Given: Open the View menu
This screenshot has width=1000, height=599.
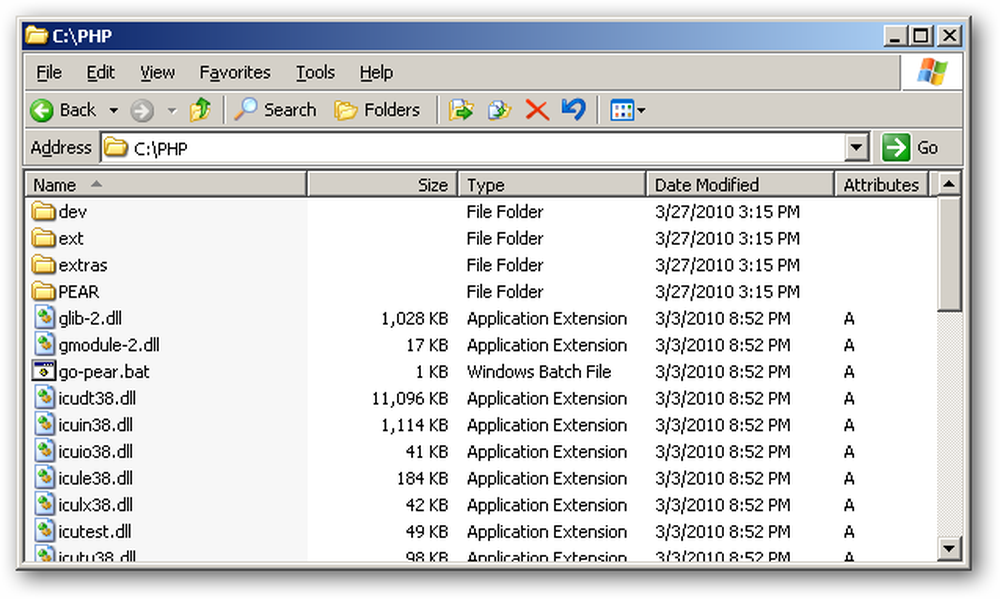Looking at the screenshot, I should click(x=158, y=73).
